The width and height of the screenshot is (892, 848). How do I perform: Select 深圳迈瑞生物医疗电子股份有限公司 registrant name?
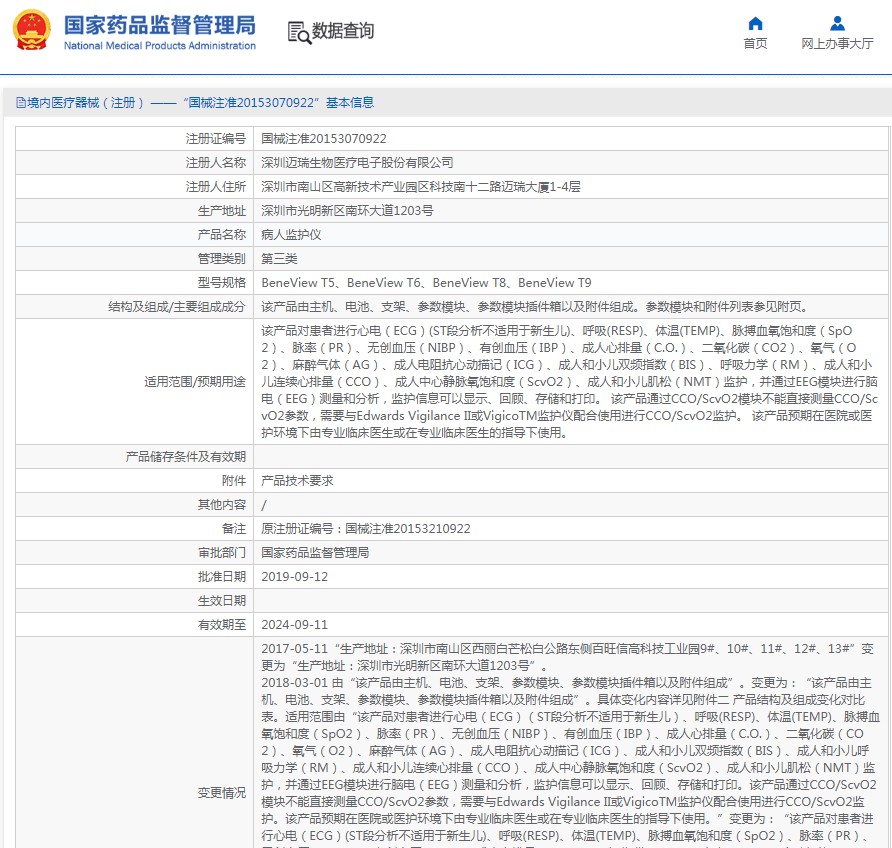(x=357, y=163)
